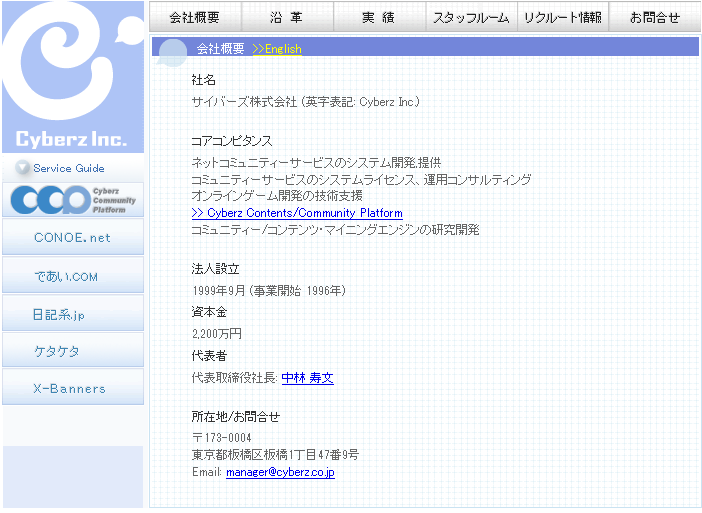
Task: Click the 代表者 heading
Action: (x=209, y=356)
